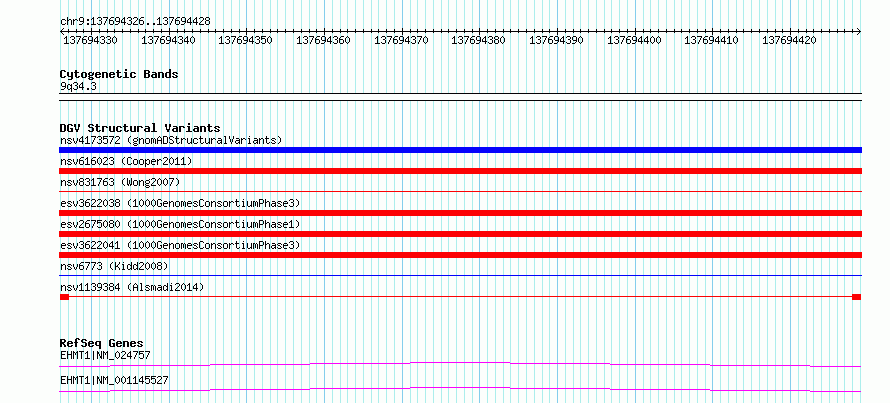Click the RefSeq Genes track title
The image size is (890, 403).
click(102, 343)
